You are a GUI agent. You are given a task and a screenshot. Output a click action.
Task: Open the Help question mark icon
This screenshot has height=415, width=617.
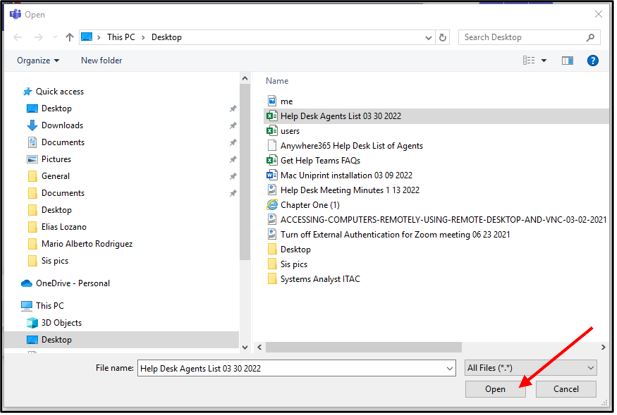click(592, 60)
